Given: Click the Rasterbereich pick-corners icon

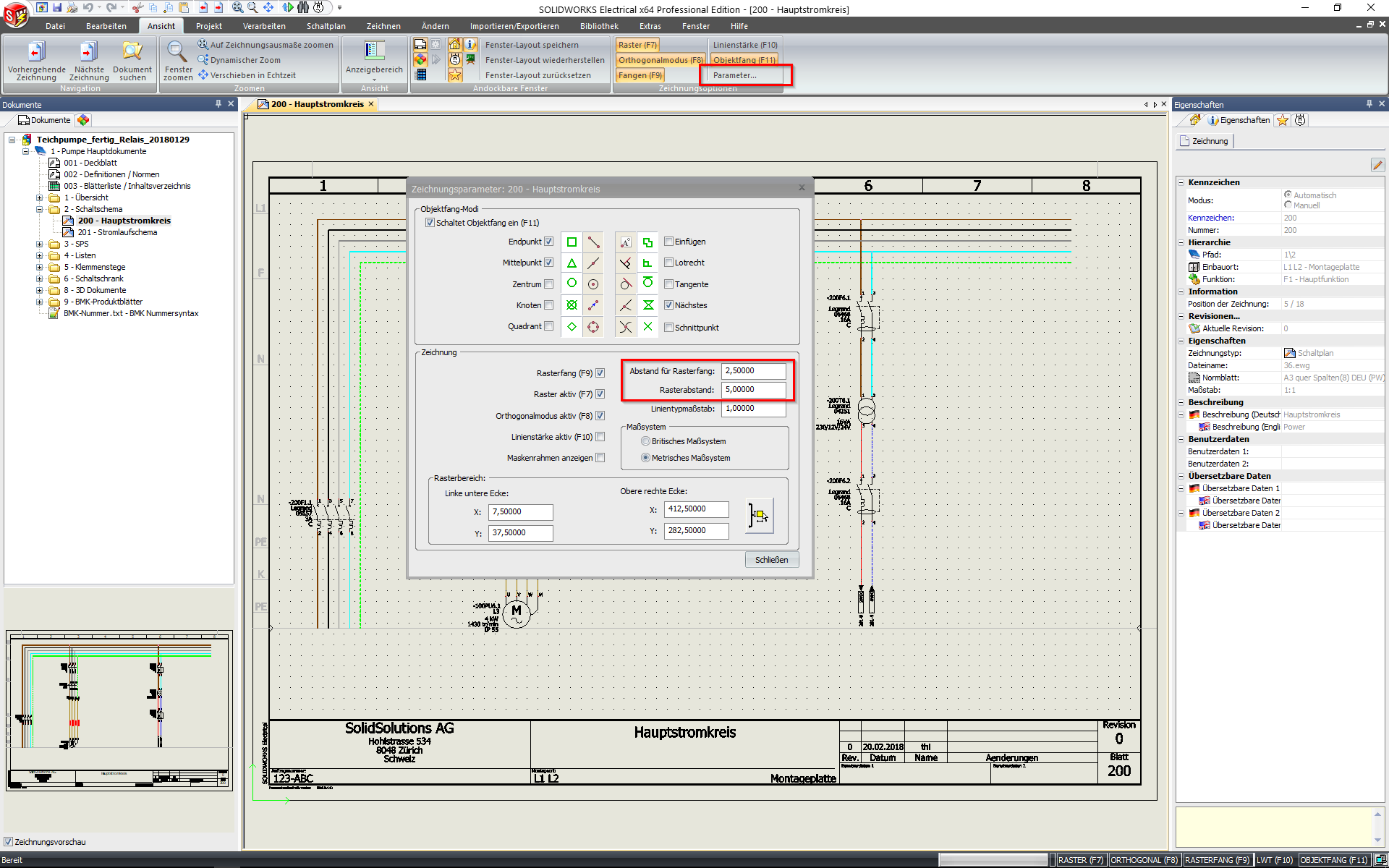Looking at the screenshot, I should click(x=759, y=516).
